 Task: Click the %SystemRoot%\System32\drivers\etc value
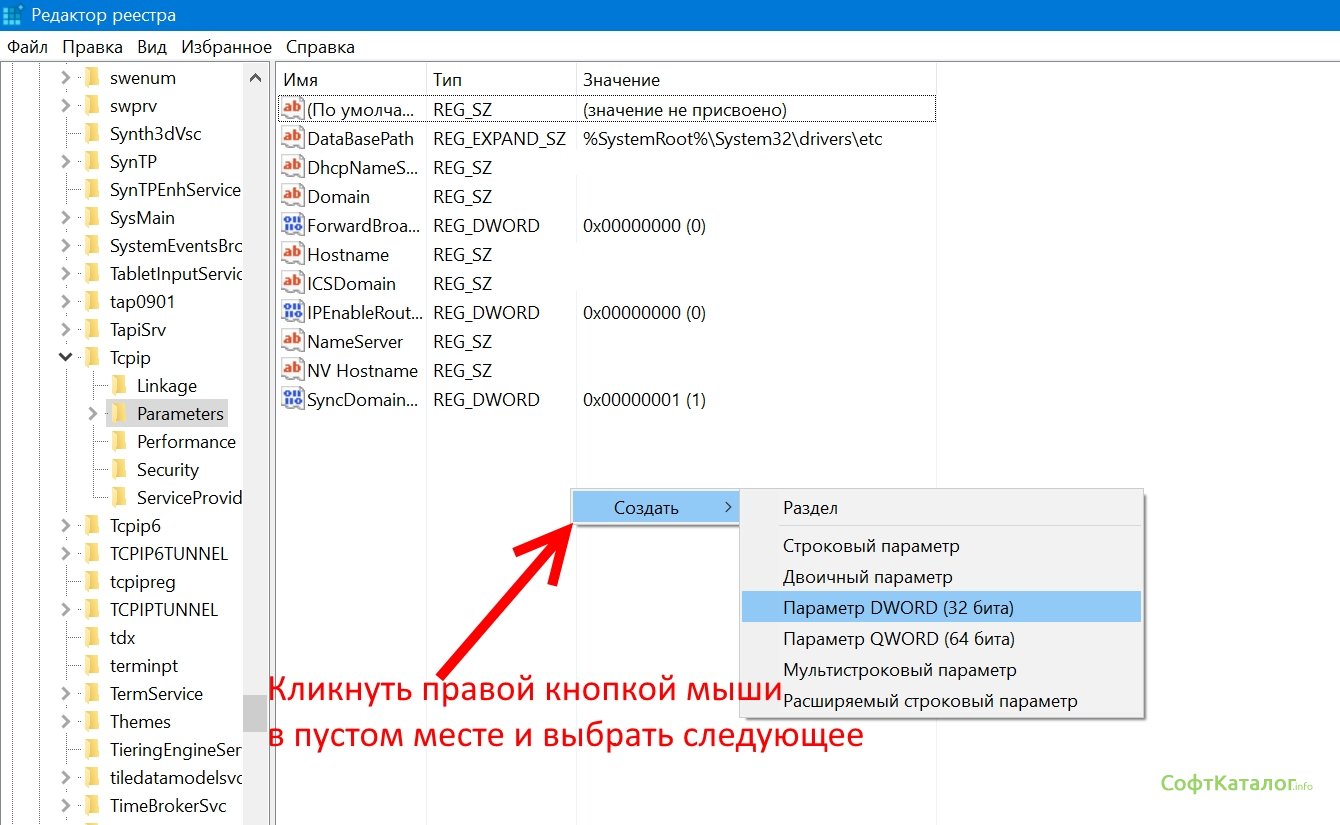click(x=732, y=138)
